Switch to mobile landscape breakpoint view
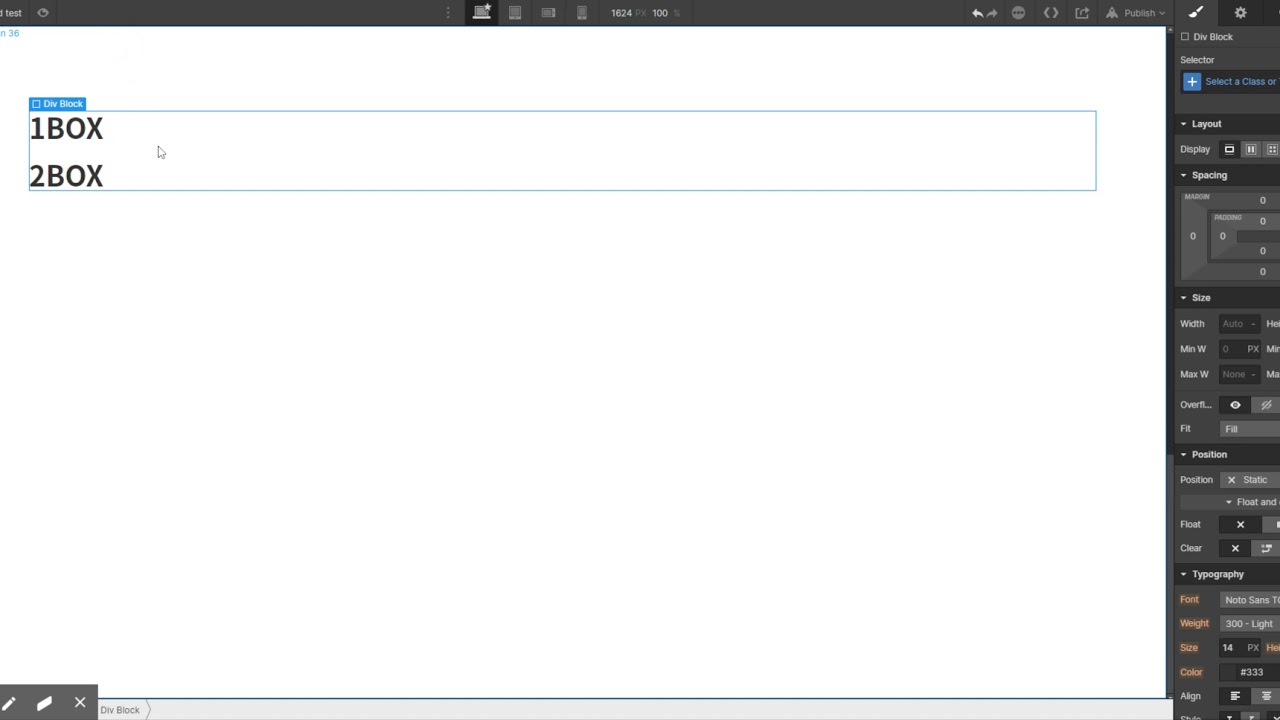Viewport: 1280px width, 720px height. point(548,13)
